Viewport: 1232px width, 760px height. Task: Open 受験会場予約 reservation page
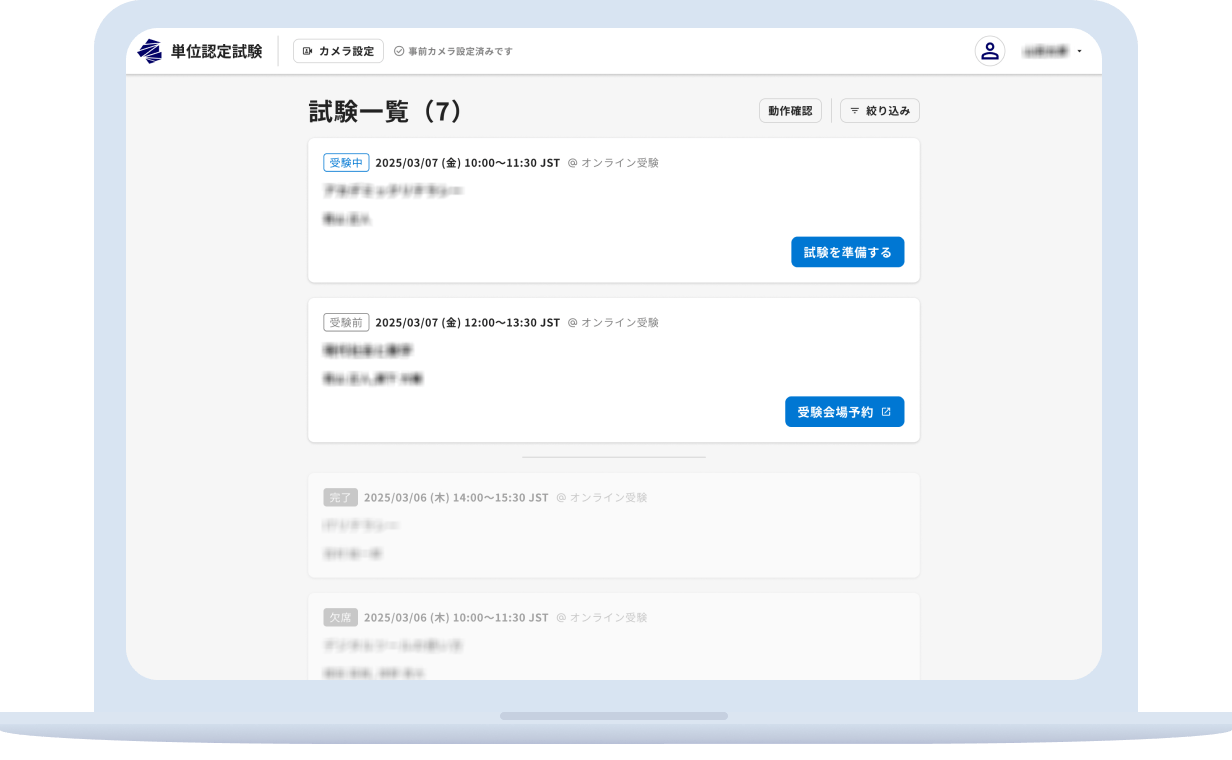(x=844, y=411)
